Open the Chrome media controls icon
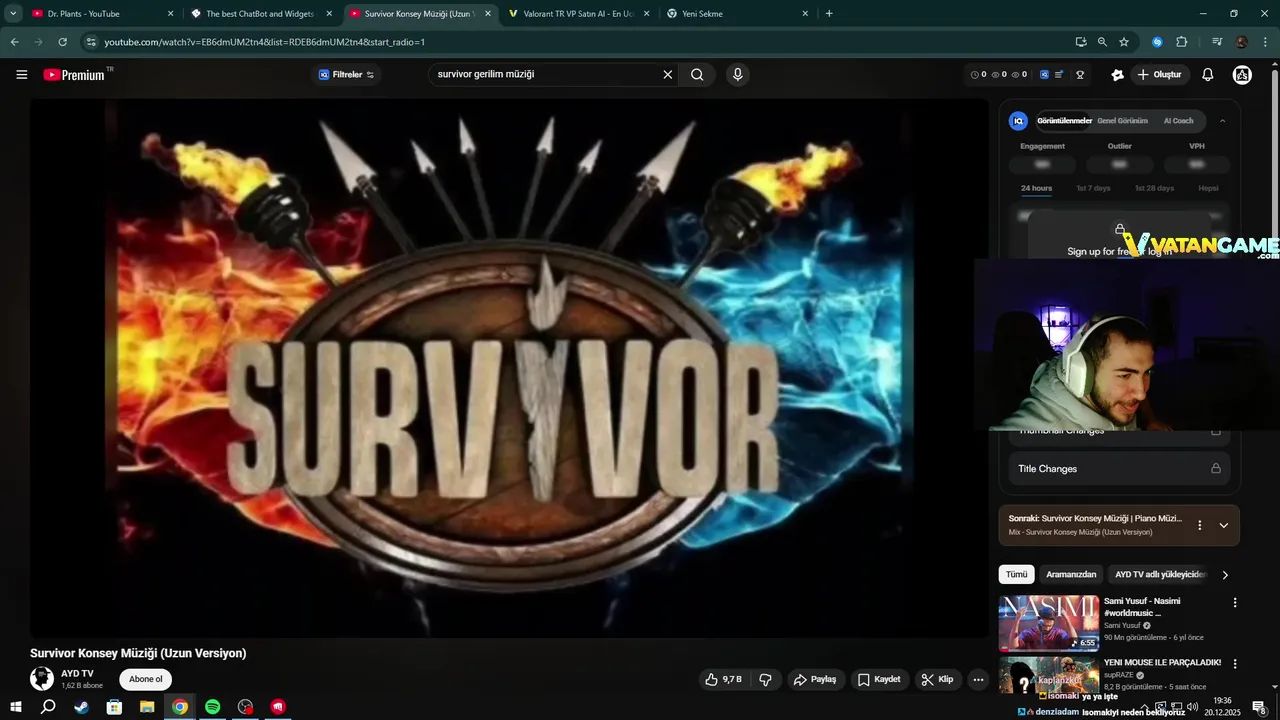Viewport: 1280px width, 720px height. 1217,42
